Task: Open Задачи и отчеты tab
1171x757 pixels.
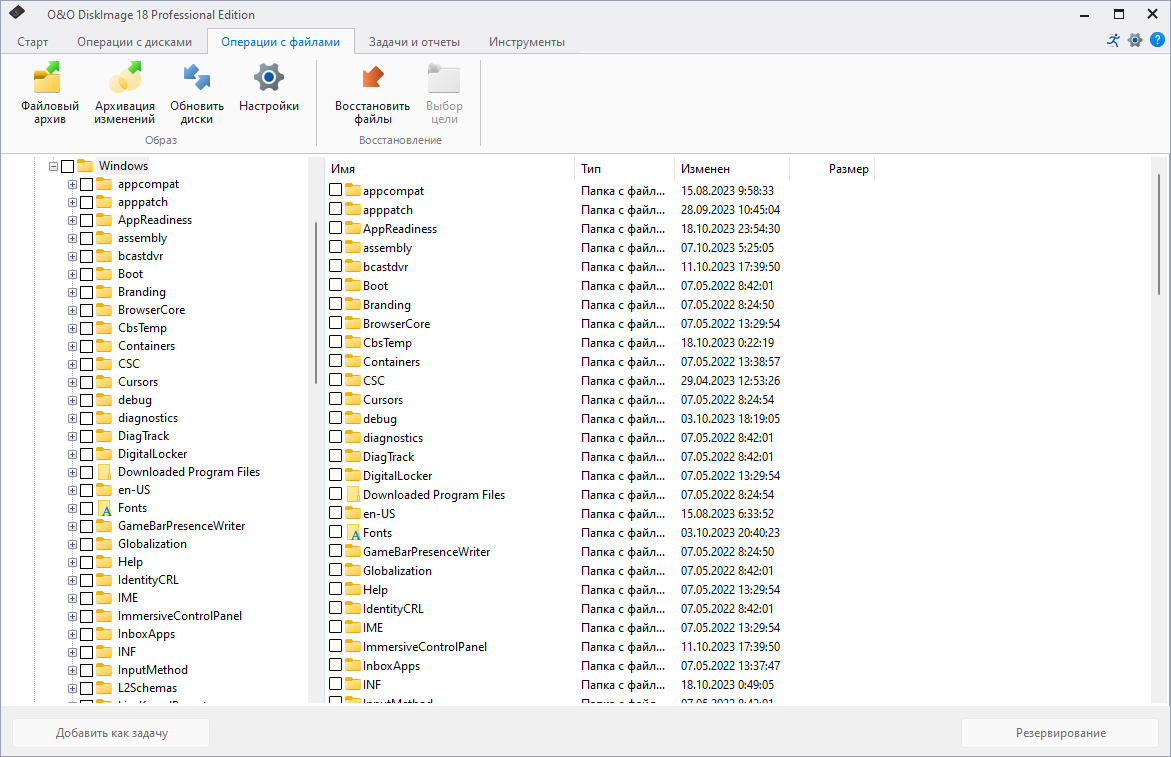Action: (x=414, y=42)
